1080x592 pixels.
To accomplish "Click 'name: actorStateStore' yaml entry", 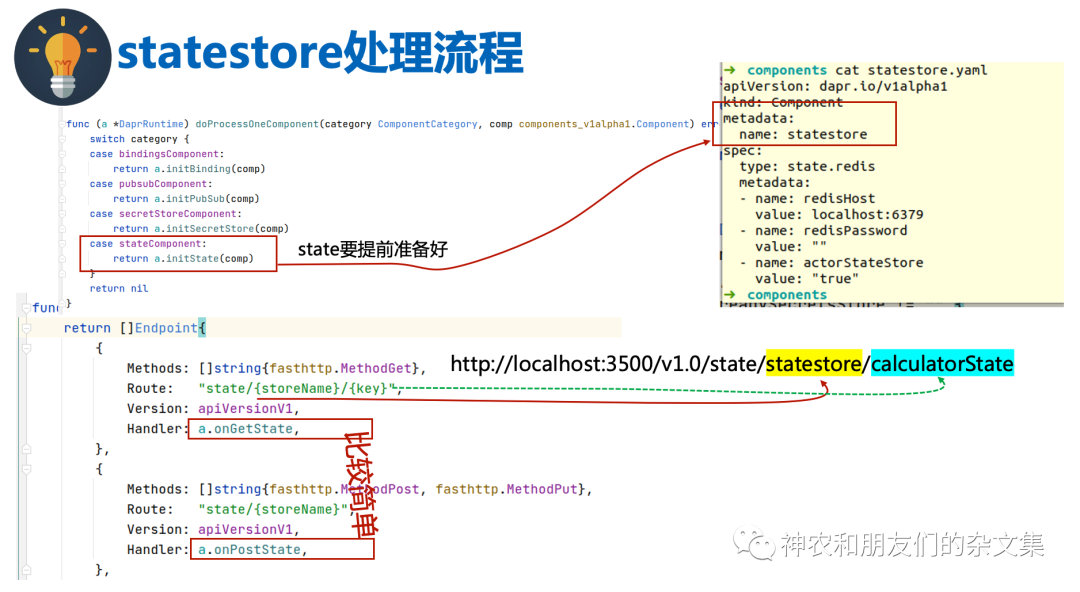I will [839, 263].
